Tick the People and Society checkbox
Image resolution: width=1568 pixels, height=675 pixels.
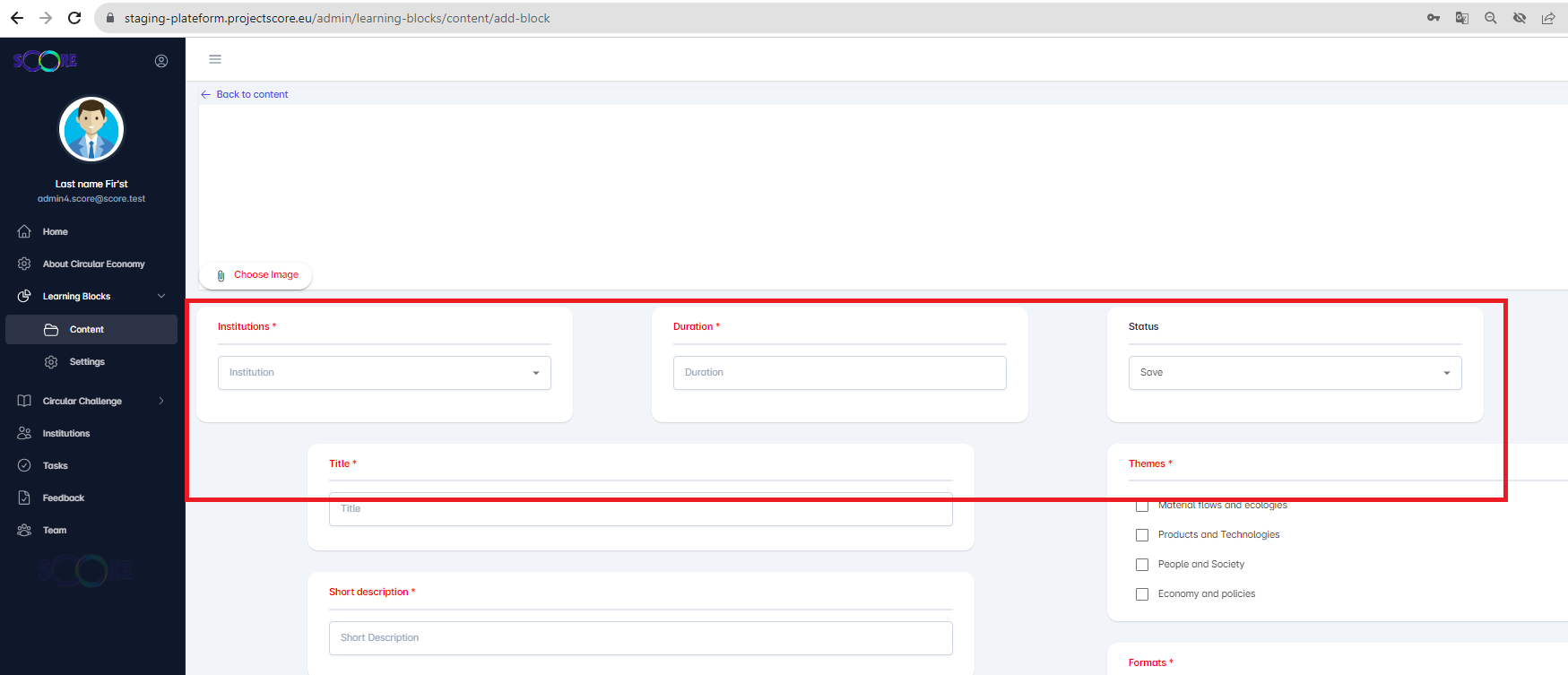1142,565
